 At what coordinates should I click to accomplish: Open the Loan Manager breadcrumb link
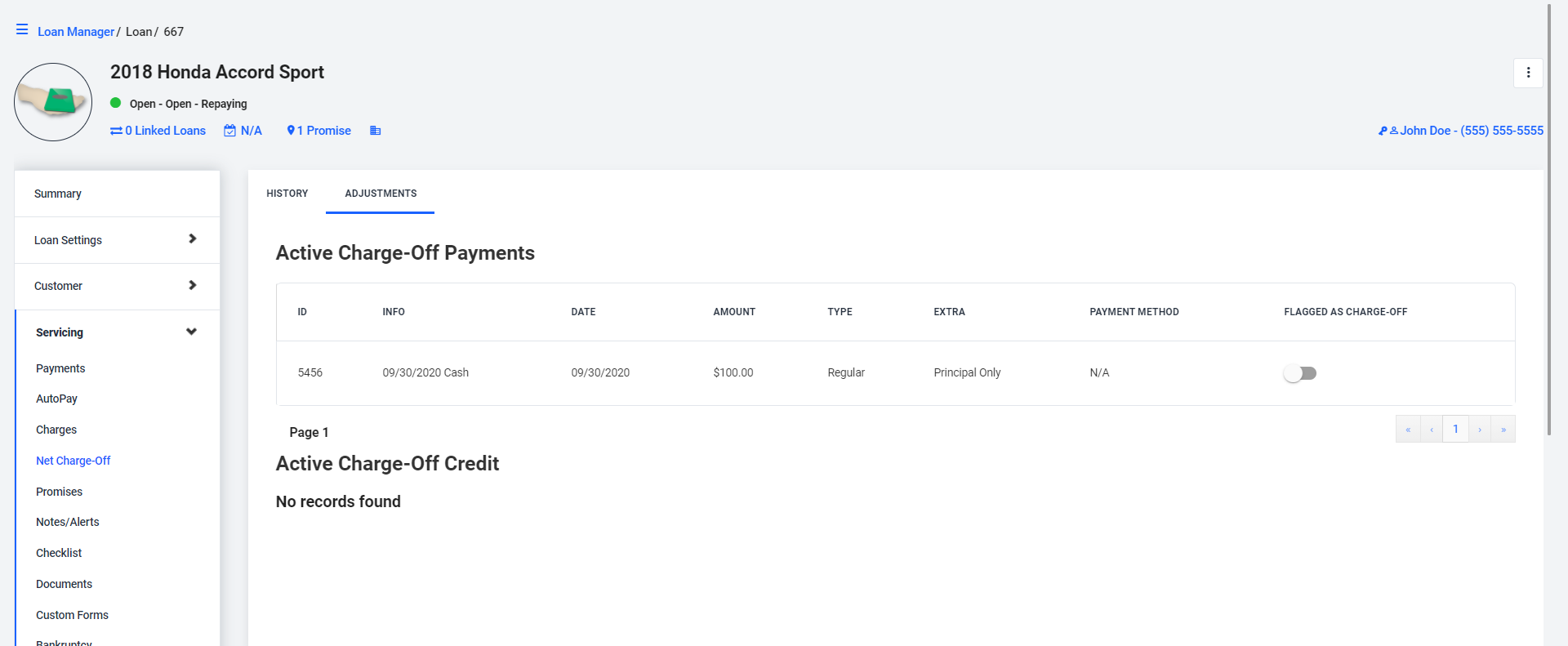(76, 32)
